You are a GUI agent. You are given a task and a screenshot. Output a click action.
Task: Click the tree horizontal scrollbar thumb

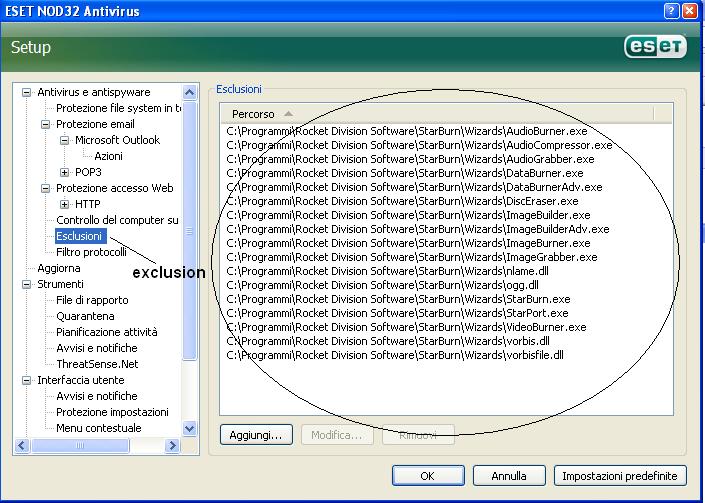[x=80, y=445]
